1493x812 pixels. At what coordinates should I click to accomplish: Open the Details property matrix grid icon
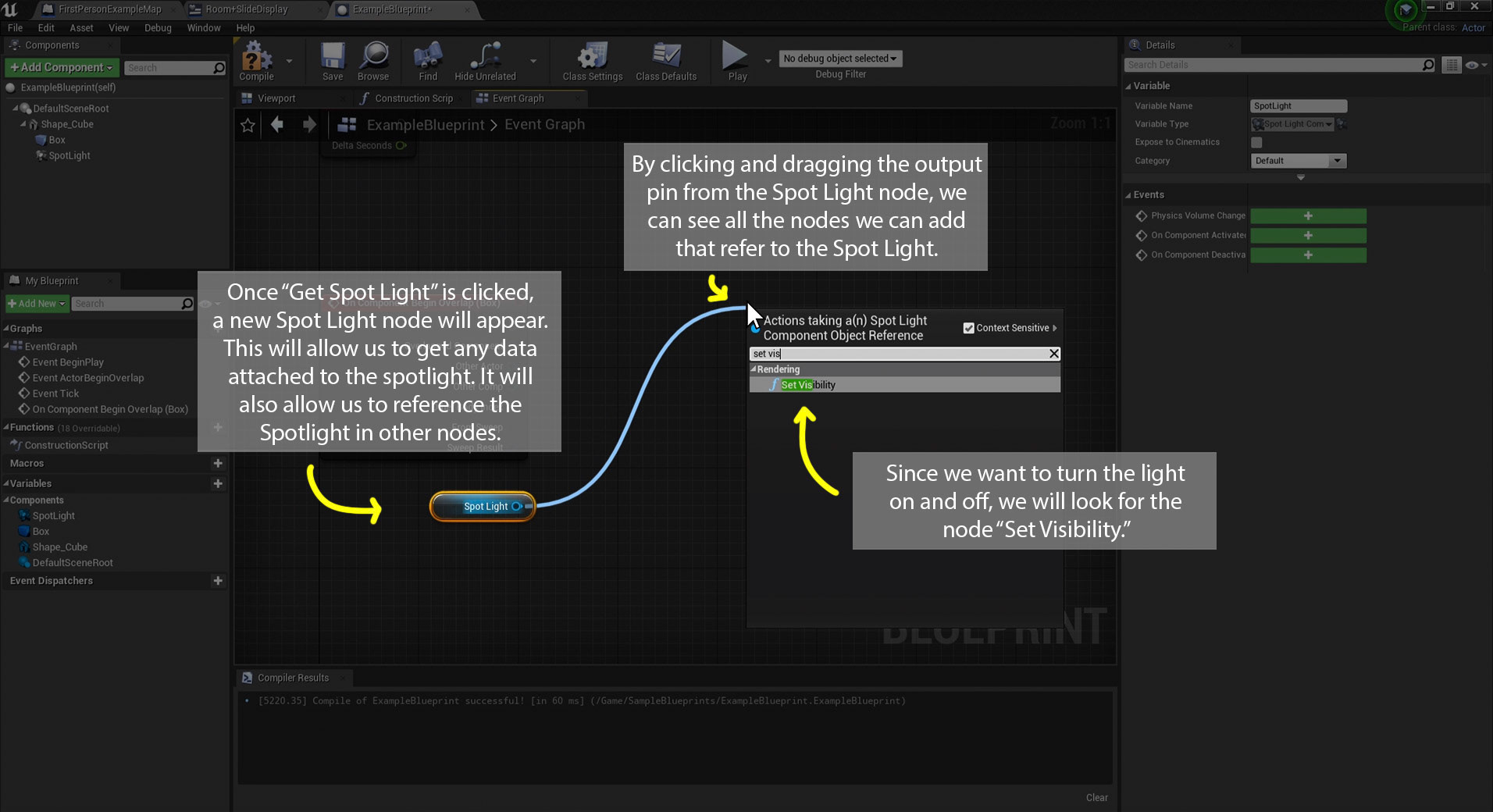[x=1452, y=65]
